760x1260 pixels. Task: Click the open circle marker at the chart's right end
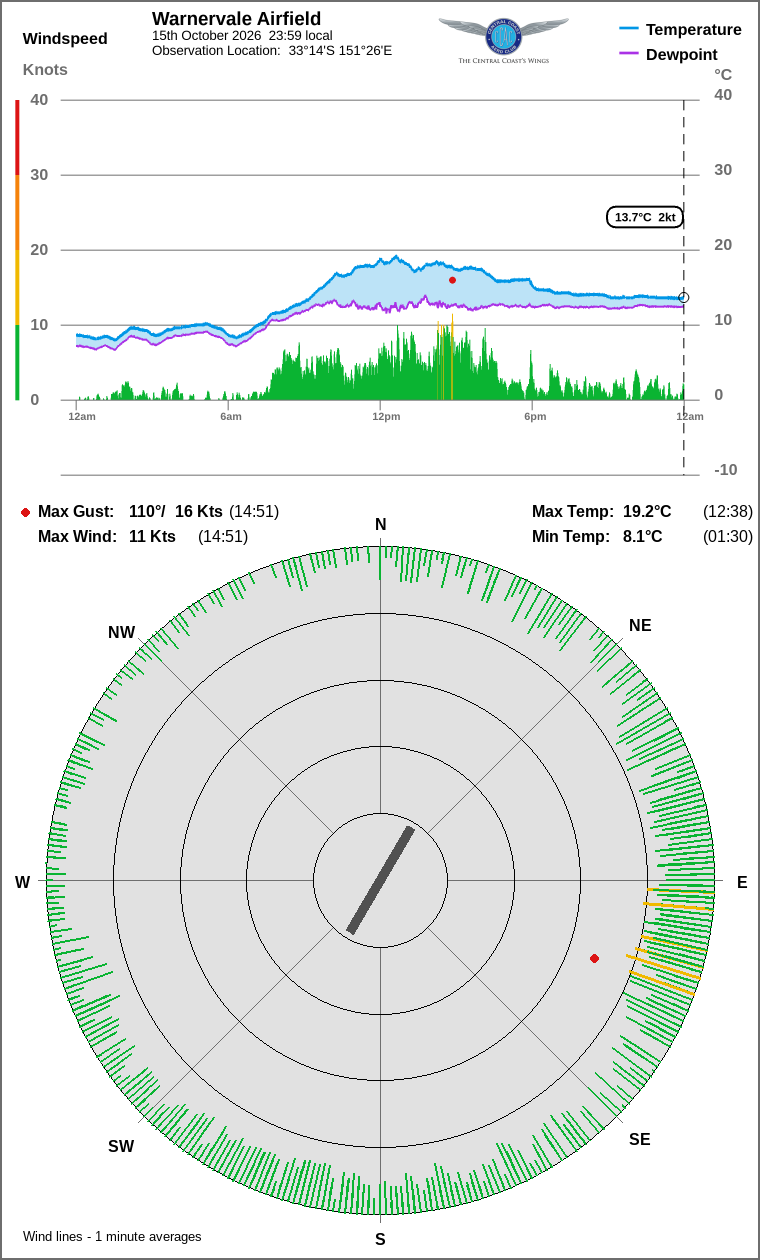coord(684,297)
